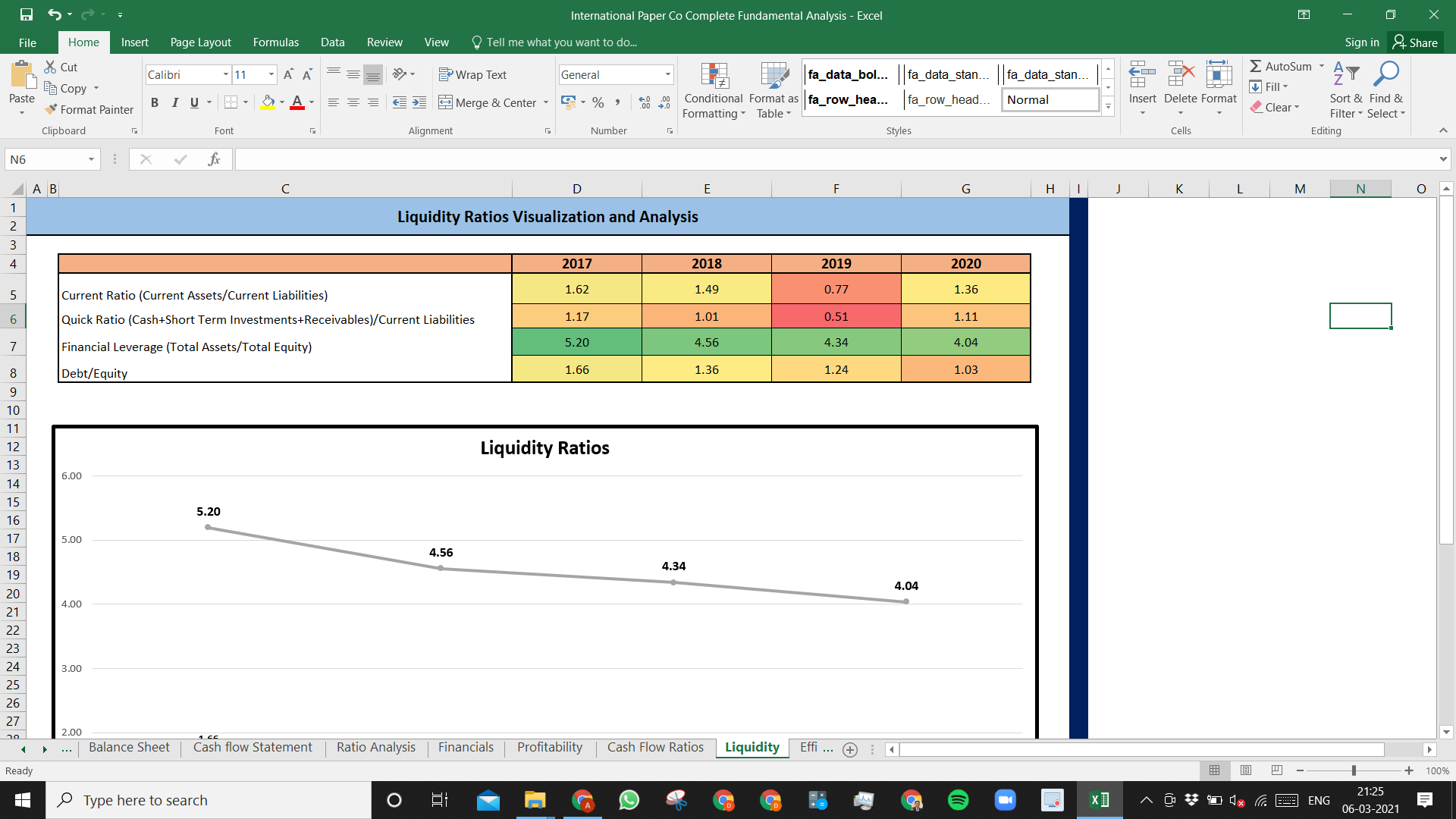The height and width of the screenshot is (819, 1456).
Task: Open Spotify from the Windows taskbar
Action: click(958, 800)
